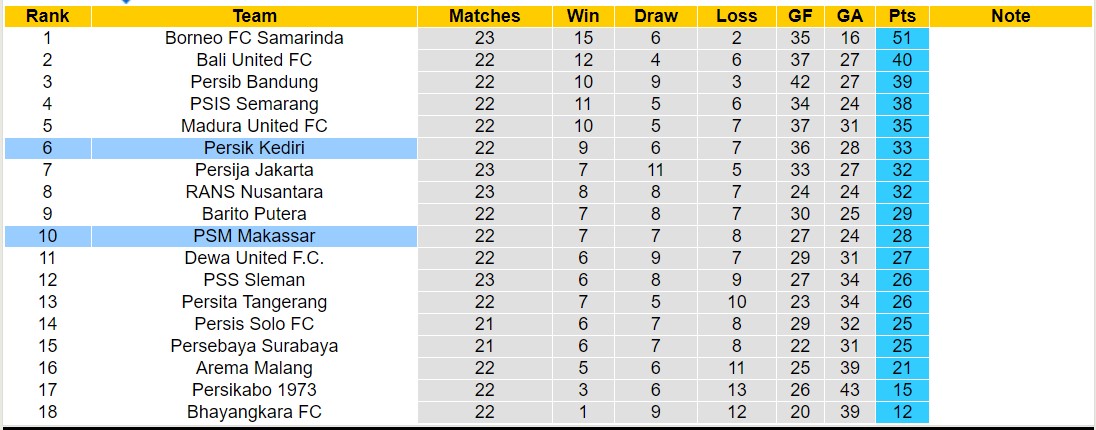Open Bali United FC team entry
The width and height of the screenshot is (1096, 430).
254,60
